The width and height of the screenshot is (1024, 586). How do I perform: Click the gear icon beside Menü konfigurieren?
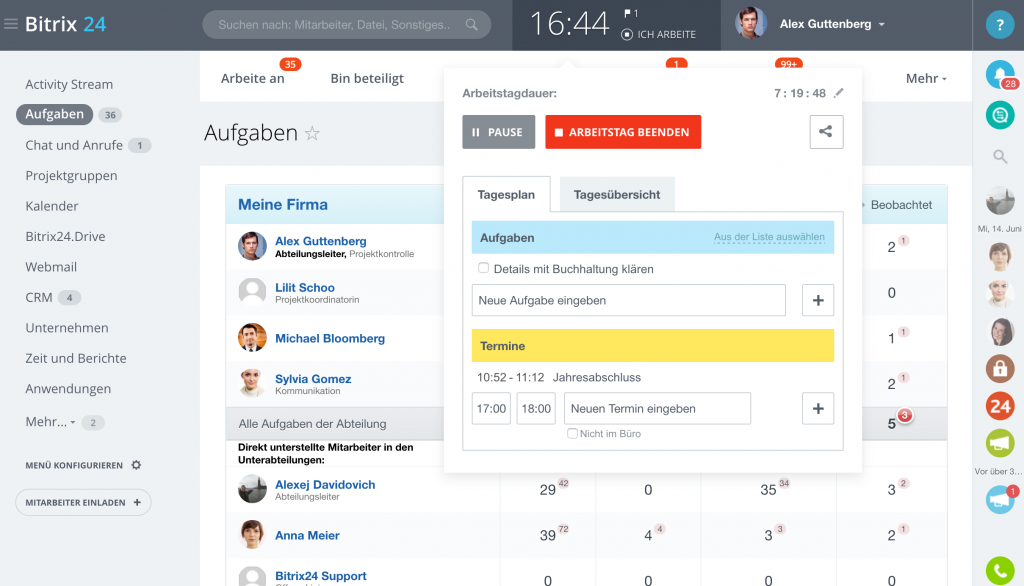coord(136,465)
